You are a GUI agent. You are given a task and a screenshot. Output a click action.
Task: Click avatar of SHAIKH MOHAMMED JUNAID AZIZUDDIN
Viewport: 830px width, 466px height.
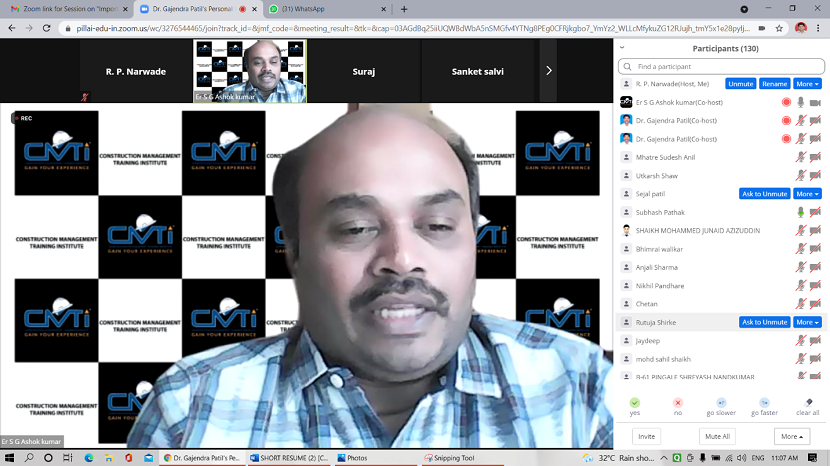[x=626, y=230]
